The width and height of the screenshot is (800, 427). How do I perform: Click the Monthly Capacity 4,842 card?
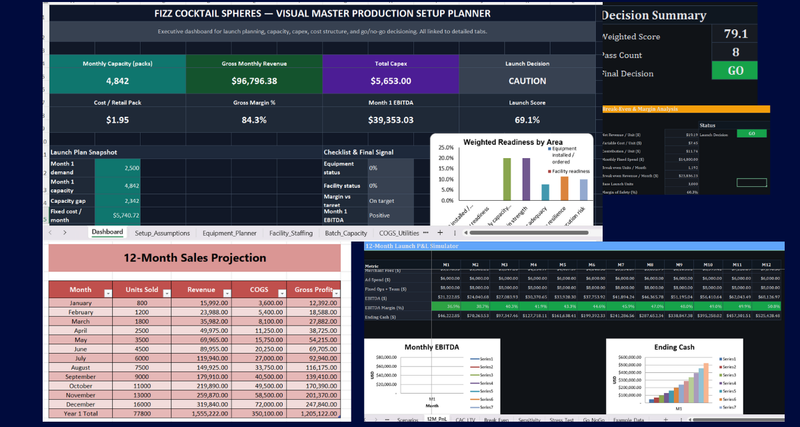point(117,74)
